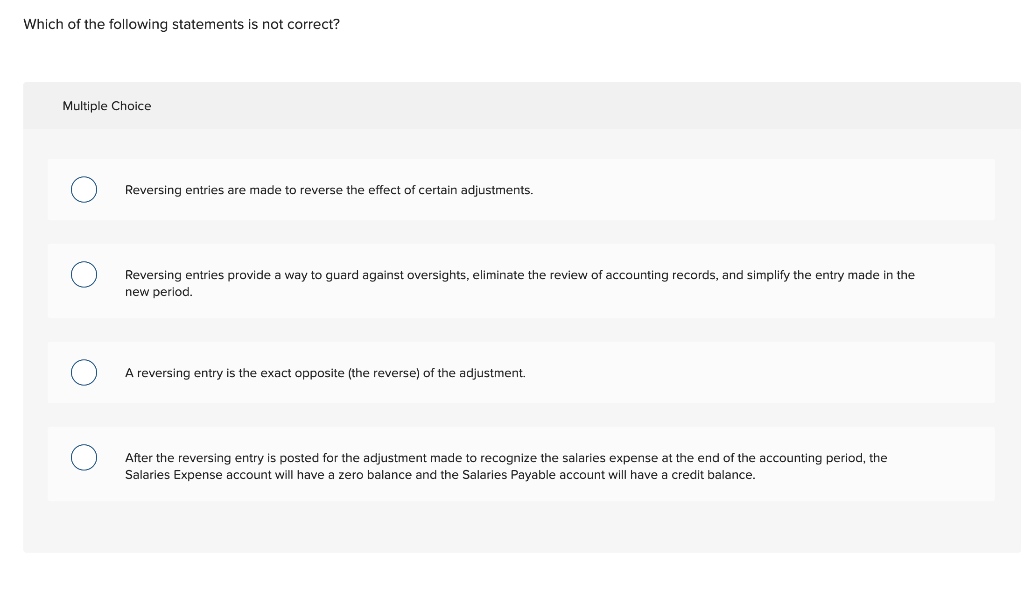Image resolution: width=1024 pixels, height=590 pixels.
Task: Click 'Salaries Payable account will have a credit balance'
Action: 609,475
